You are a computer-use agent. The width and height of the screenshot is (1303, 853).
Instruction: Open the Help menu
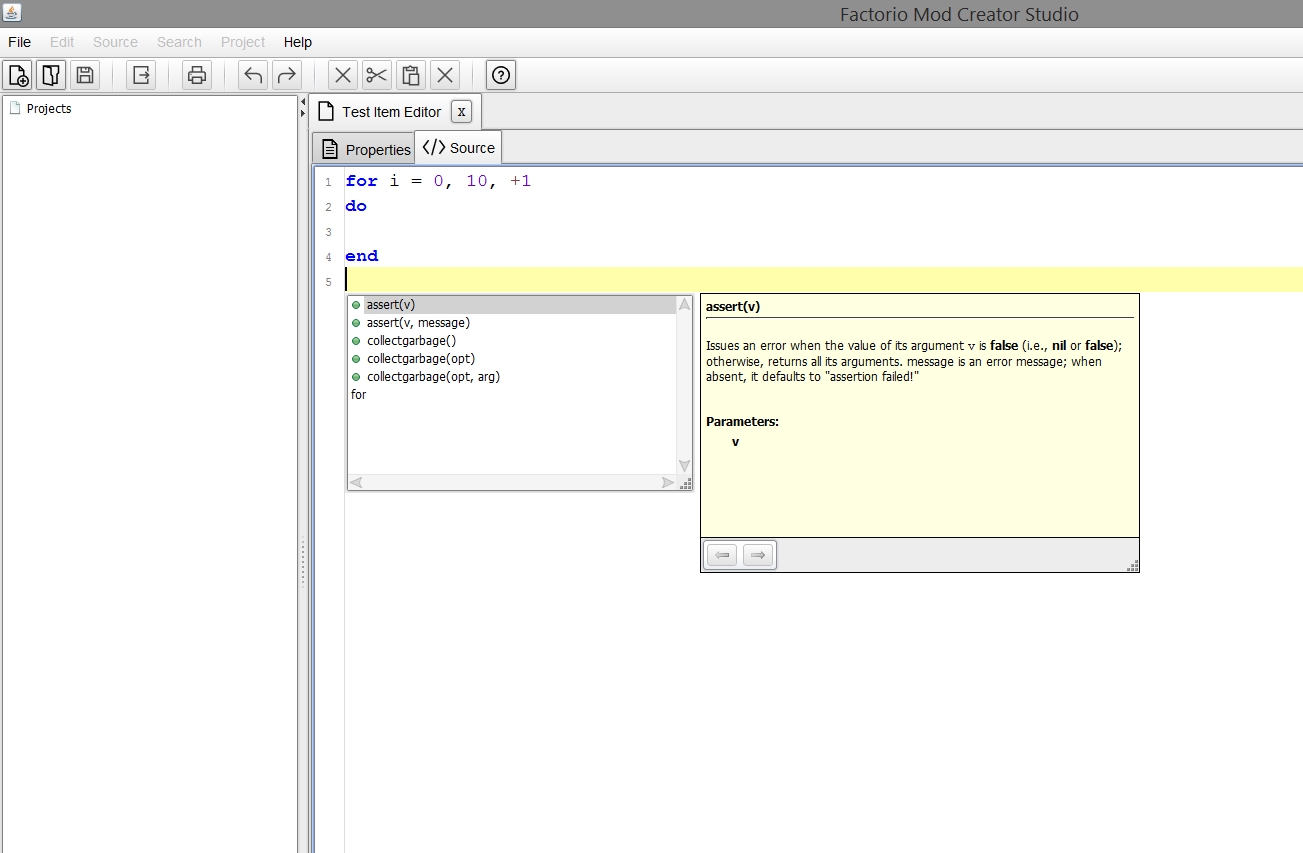(297, 42)
